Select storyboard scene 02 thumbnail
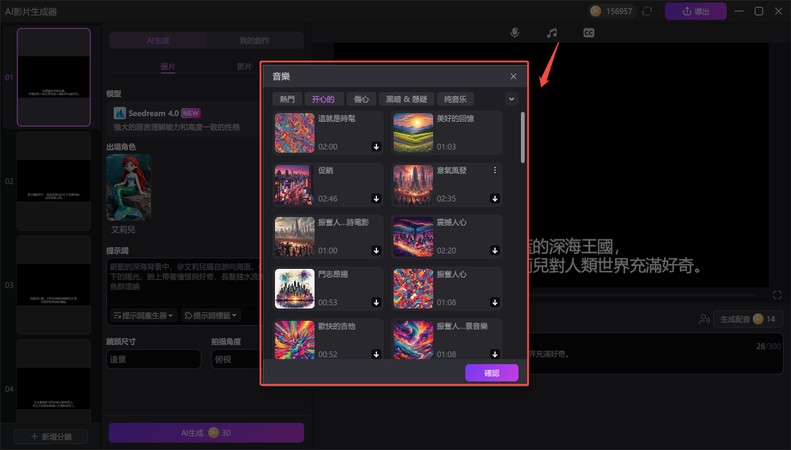This screenshot has width=791, height=450. [53, 181]
